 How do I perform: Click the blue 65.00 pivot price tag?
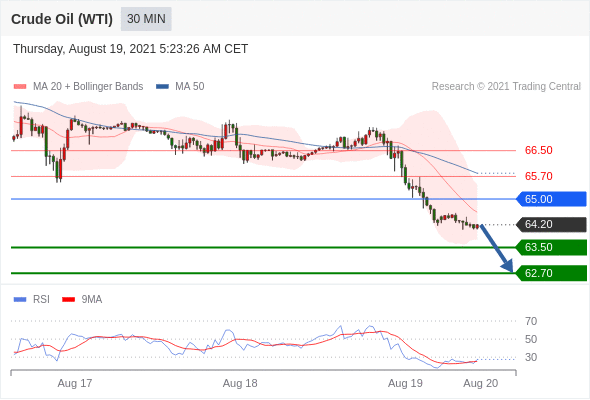point(551,199)
